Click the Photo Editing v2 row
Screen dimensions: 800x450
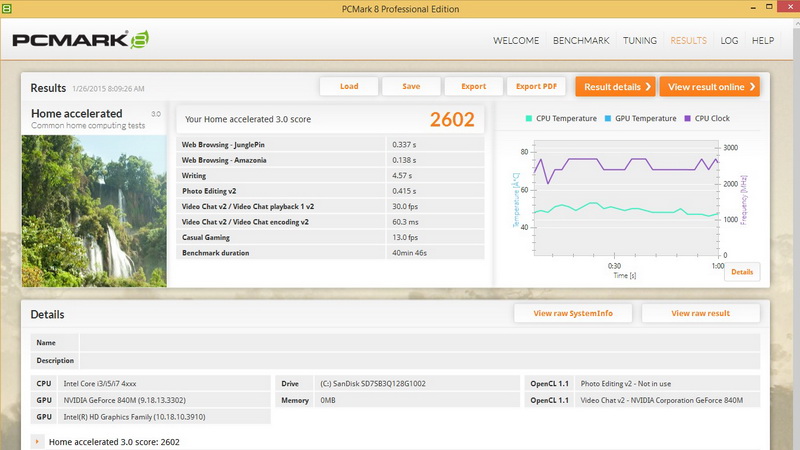coord(330,191)
